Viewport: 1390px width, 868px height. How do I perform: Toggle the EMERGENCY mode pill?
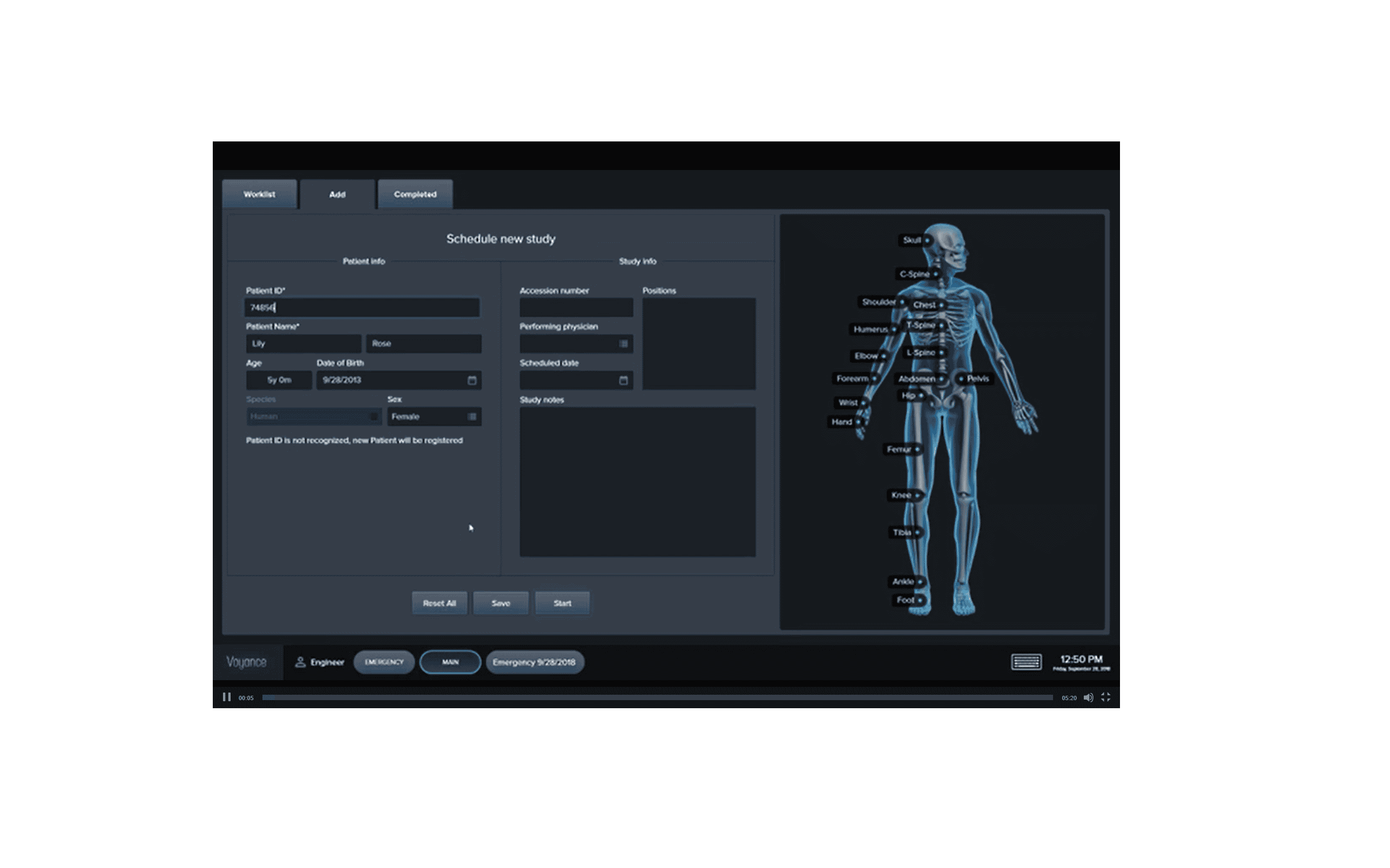pyautogui.click(x=384, y=662)
